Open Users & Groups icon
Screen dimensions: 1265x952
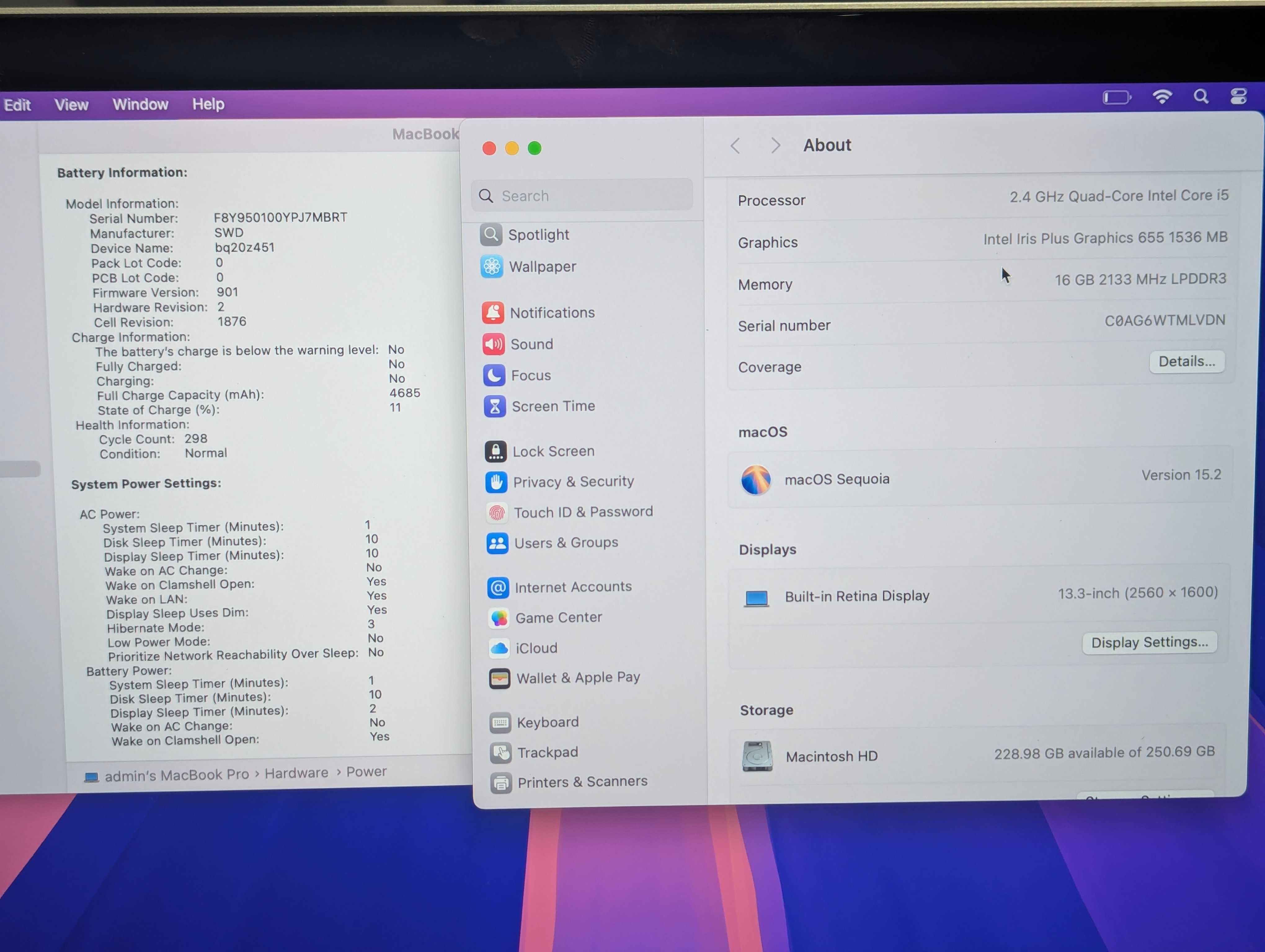coord(498,543)
